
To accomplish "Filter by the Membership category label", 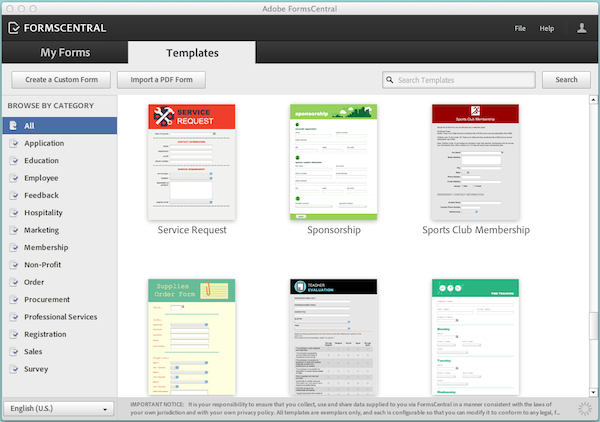I will tap(46, 247).
